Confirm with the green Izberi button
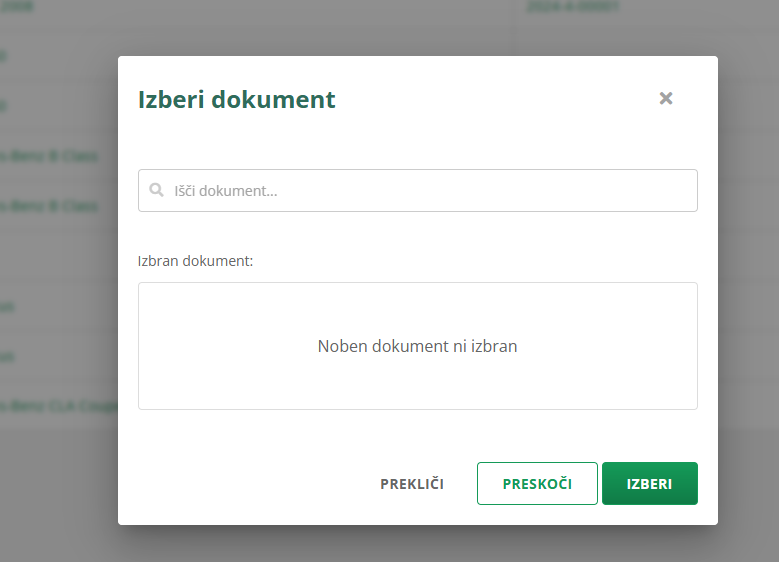This screenshot has height=562, width=779. (649, 483)
